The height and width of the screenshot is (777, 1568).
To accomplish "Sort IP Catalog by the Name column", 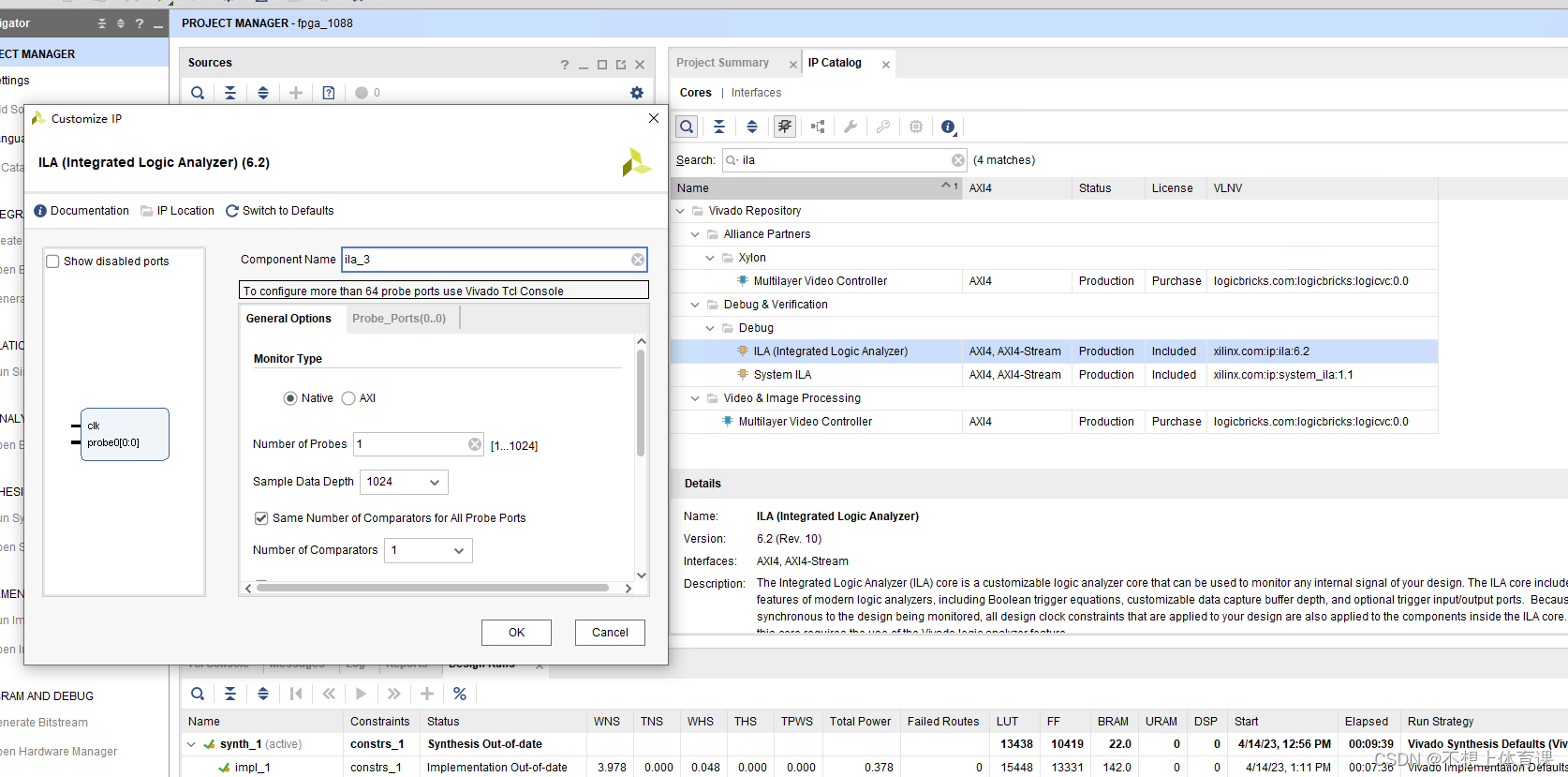I will point(817,188).
